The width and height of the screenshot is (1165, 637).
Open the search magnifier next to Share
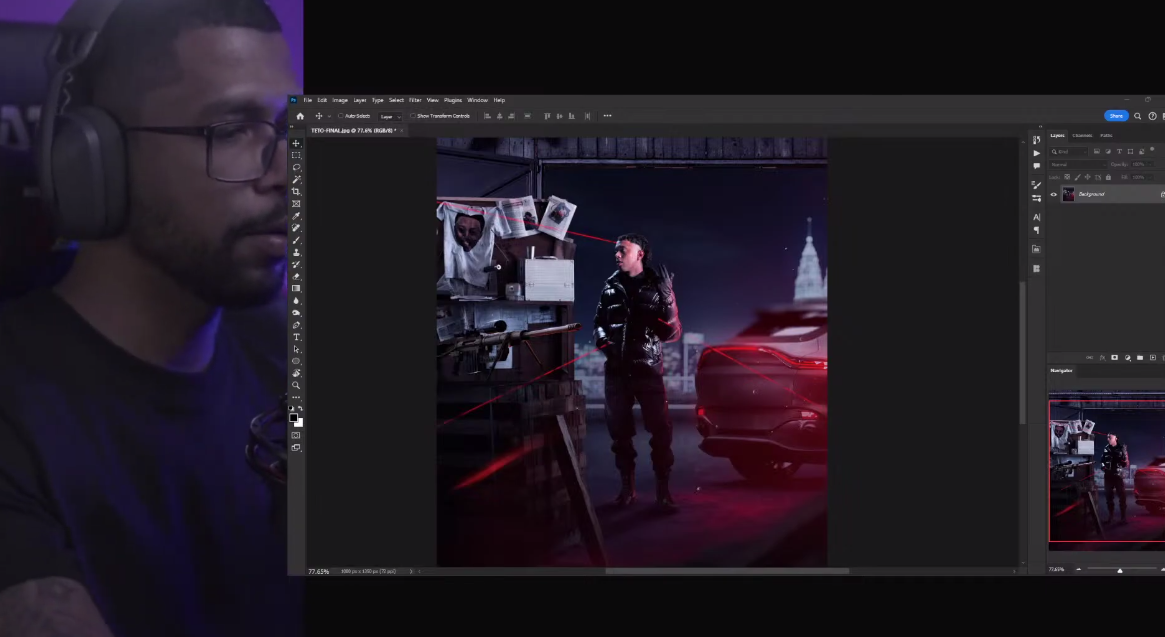tap(1138, 116)
